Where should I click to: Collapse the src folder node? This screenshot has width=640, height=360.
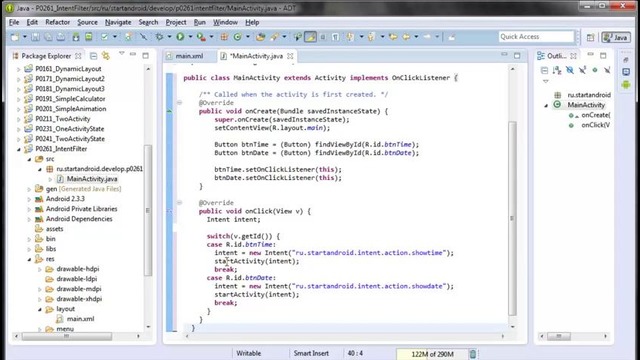[x=29, y=159]
